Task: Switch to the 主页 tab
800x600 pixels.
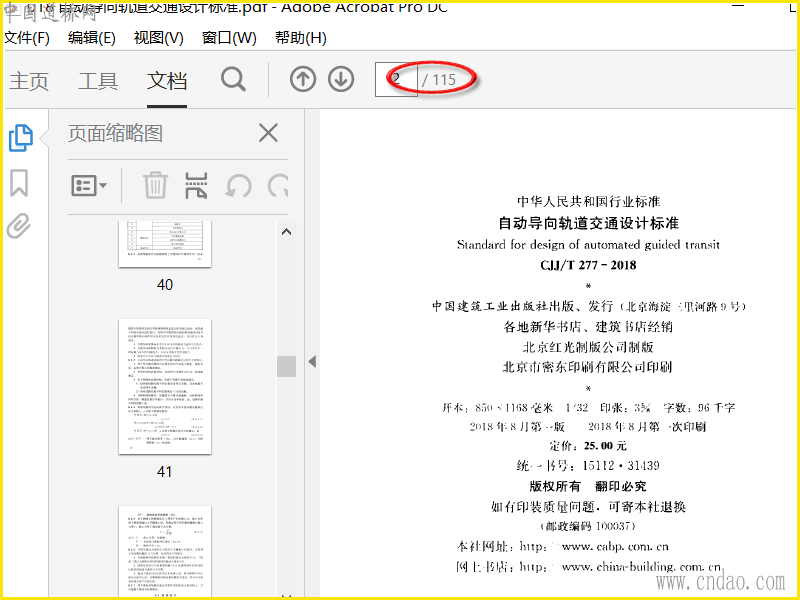Action: click(29, 81)
